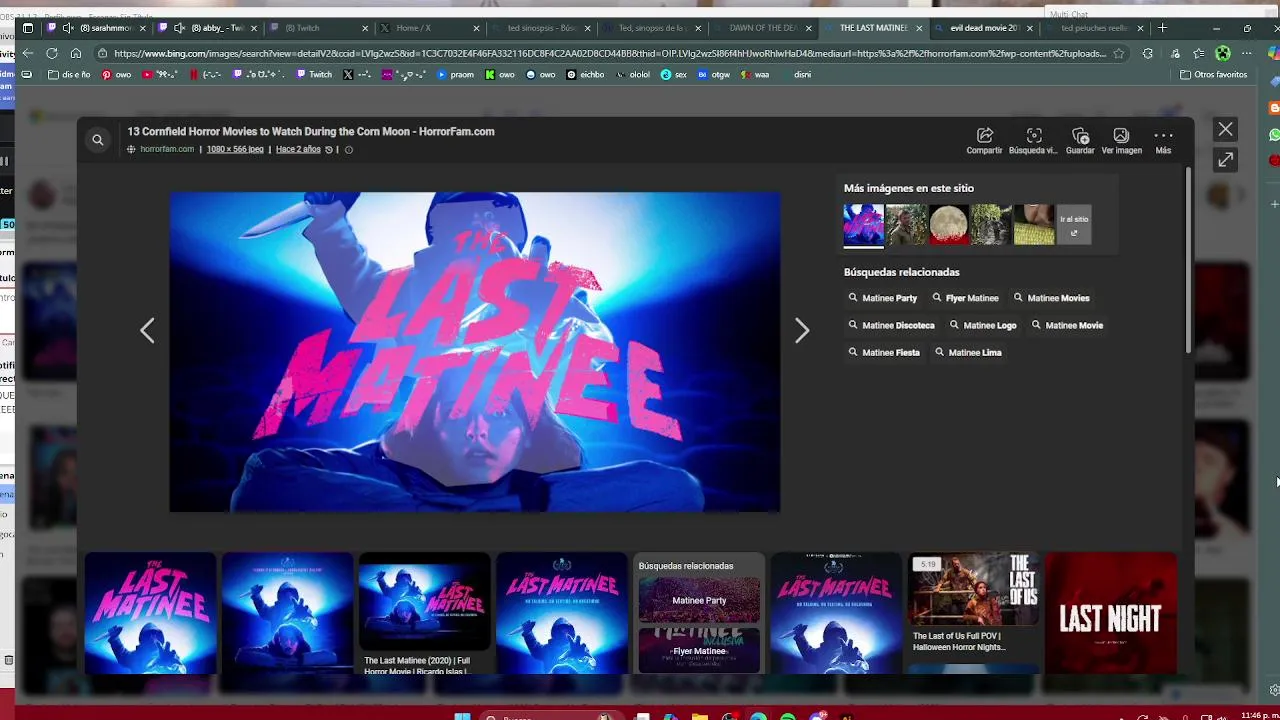The height and width of the screenshot is (720, 1280).
Task: Open the WhatsApp sidebar icon
Action: click(1274, 134)
